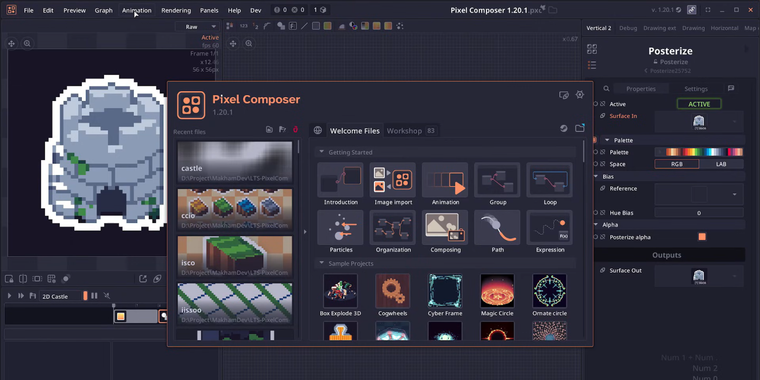The height and width of the screenshot is (380, 760).
Task: Click the curve icon in graph toolbar
Action: (x=267, y=26)
